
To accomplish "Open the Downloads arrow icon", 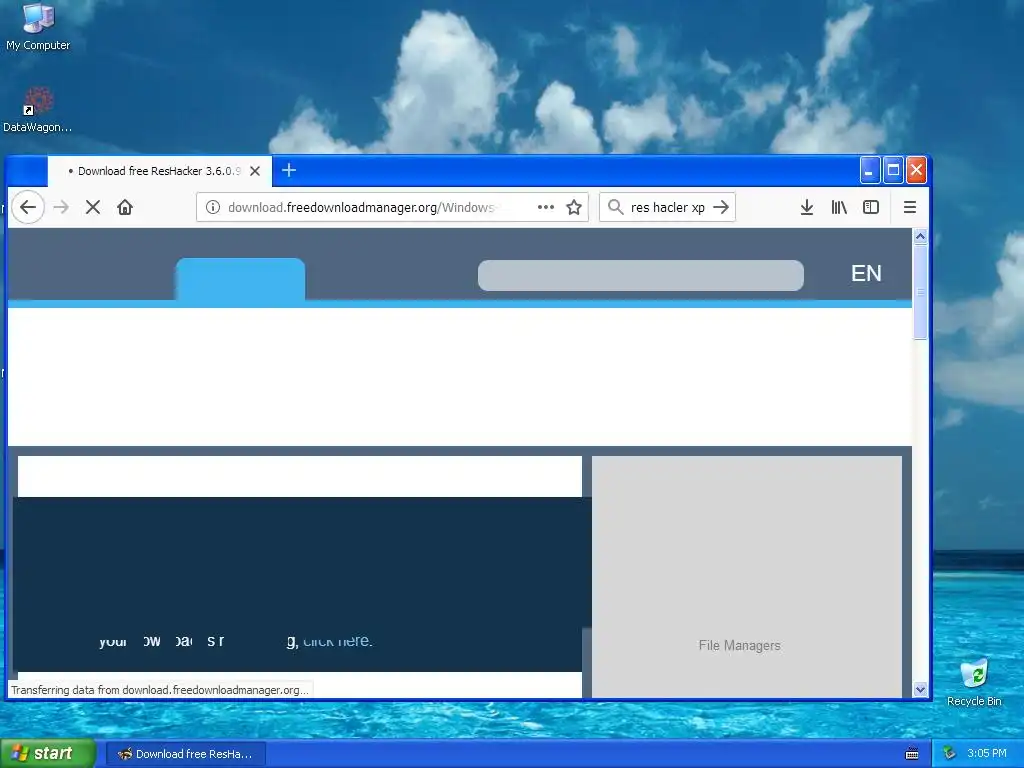I will (x=807, y=208).
